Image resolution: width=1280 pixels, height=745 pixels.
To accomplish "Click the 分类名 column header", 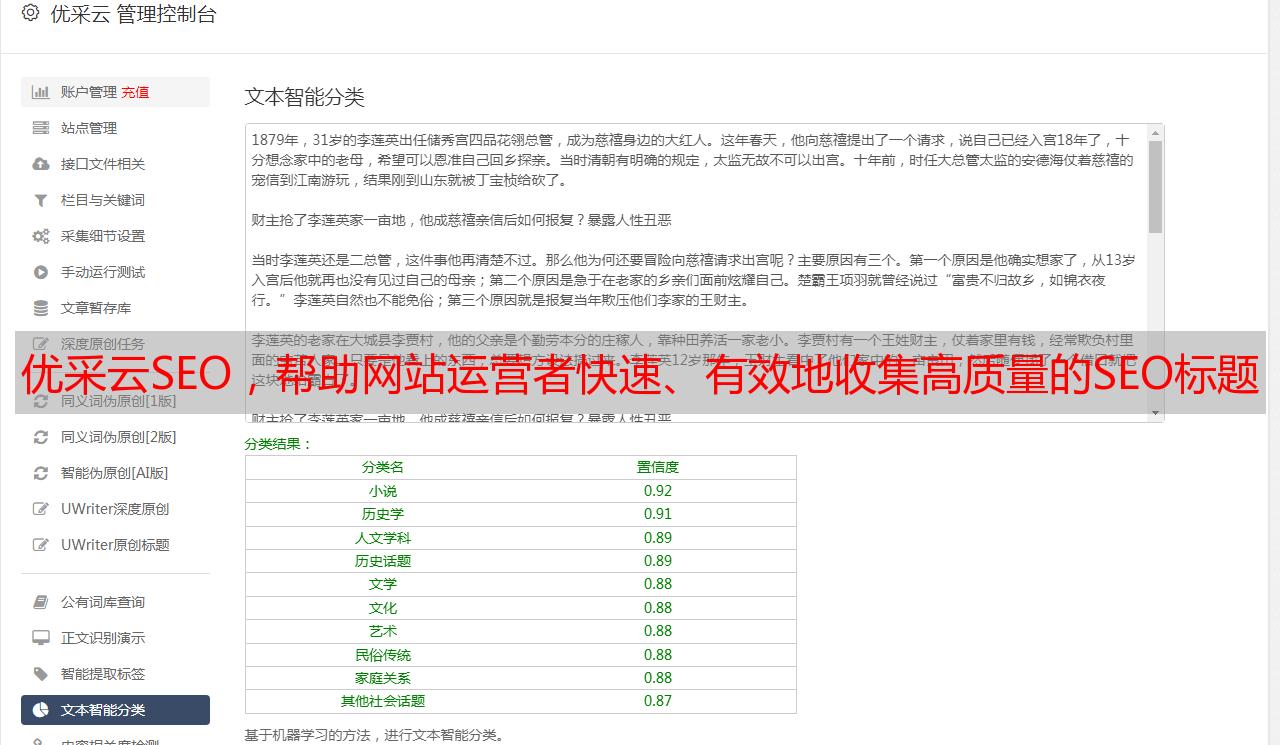I will pos(383,467).
